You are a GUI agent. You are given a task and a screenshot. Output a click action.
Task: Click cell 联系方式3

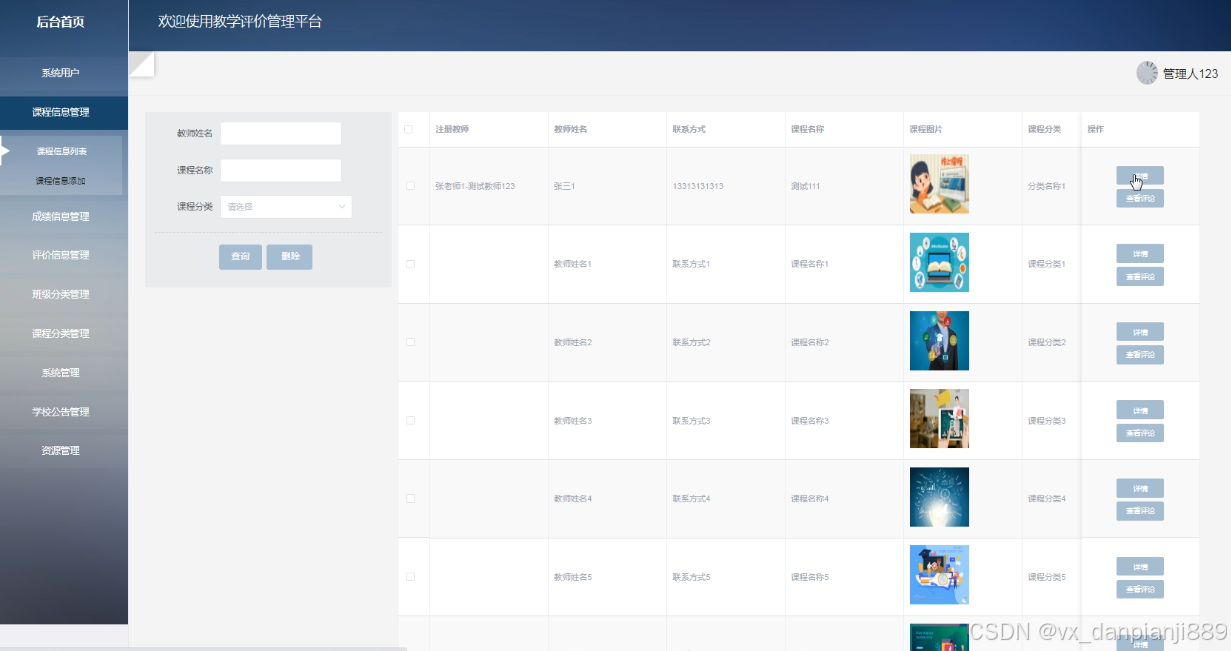(x=691, y=421)
